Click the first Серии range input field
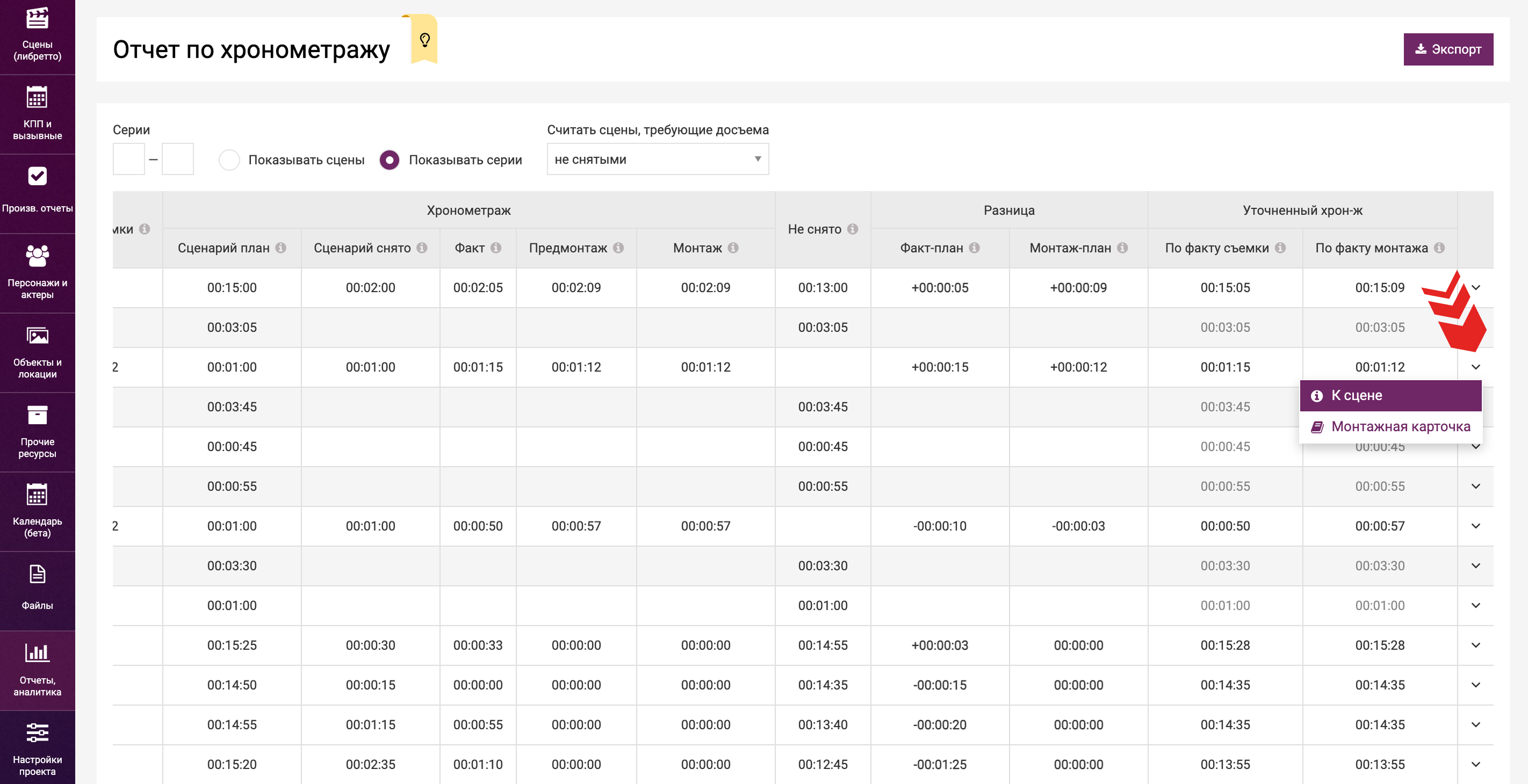Image resolution: width=1528 pixels, height=784 pixels. click(129, 159)
